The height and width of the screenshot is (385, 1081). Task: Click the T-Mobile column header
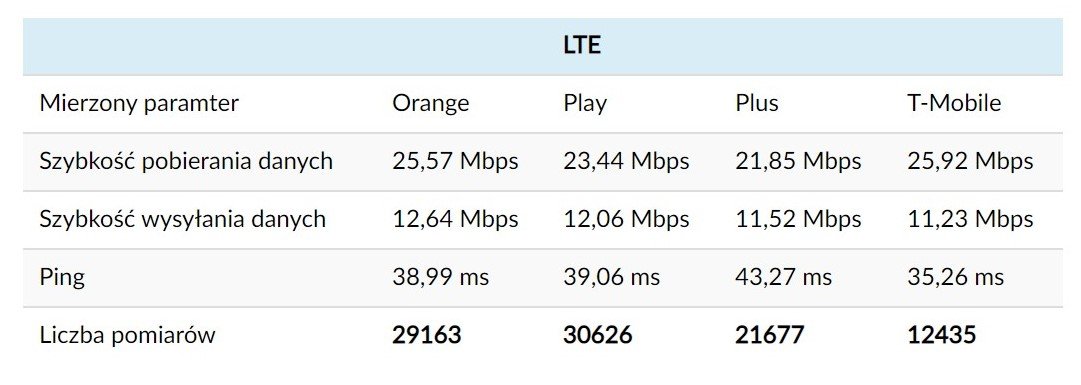954,103
